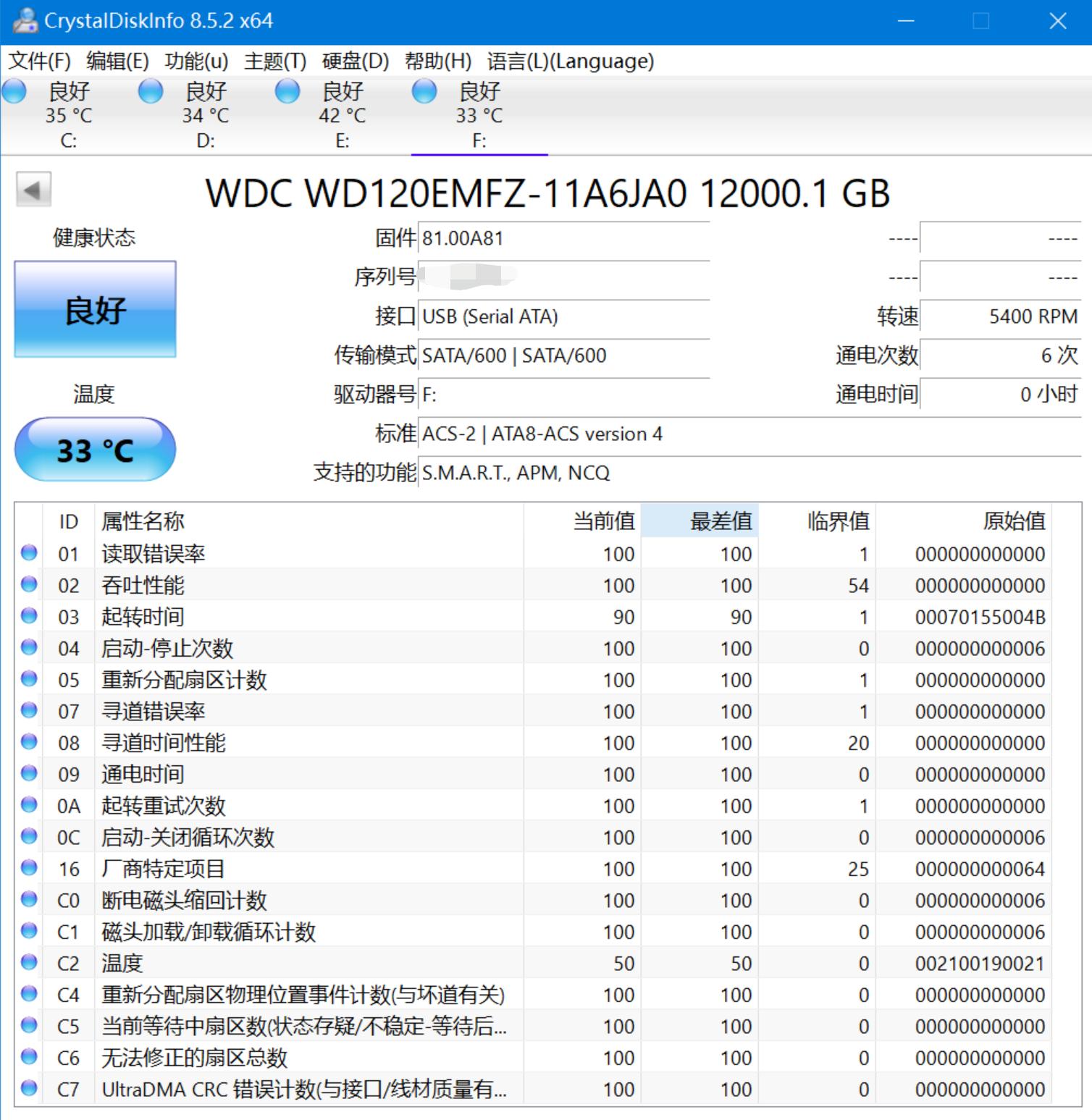Viewport: 1092px width, 1120px height.
Task: Open the 硬盘(D) menu
Action: 353,62
